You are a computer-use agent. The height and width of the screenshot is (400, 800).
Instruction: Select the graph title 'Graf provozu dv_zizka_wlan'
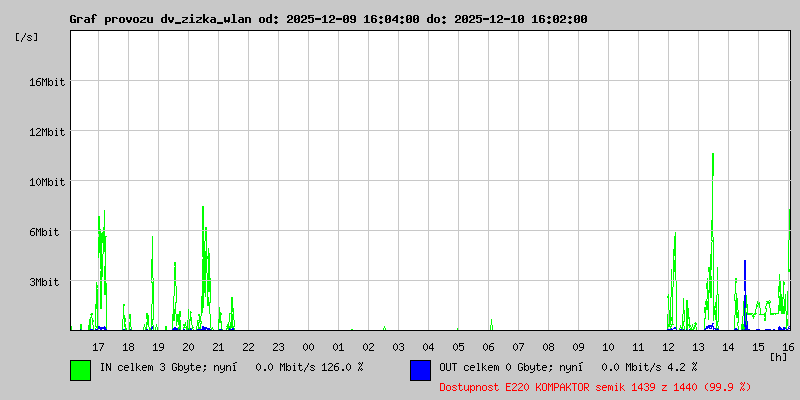point(161,19)
